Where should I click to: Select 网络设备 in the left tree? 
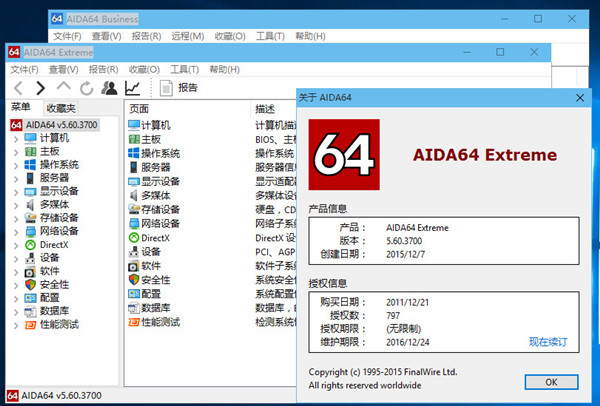pyautogui.click(x=59, y=231)
